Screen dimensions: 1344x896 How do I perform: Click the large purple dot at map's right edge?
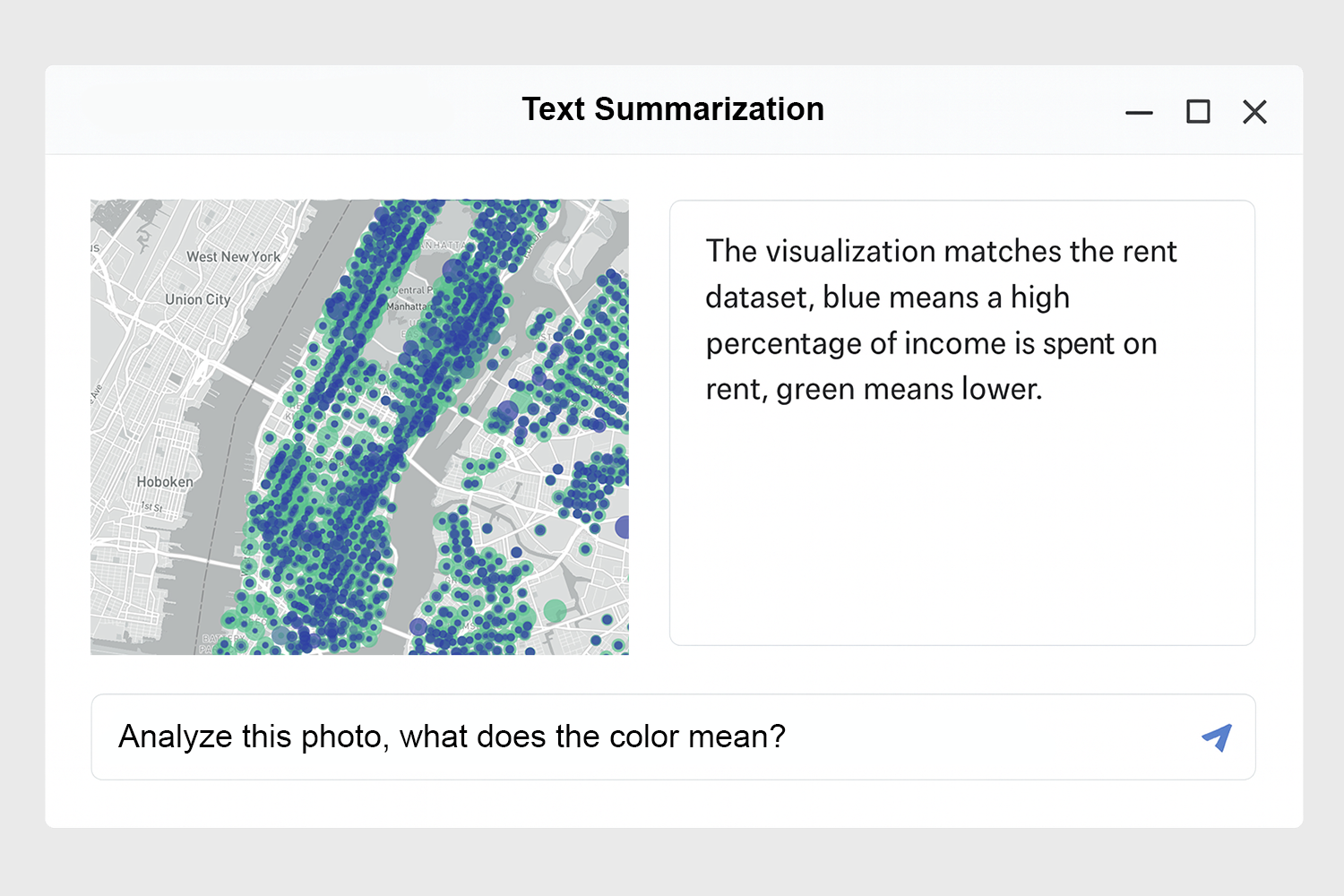coord(623,527)
